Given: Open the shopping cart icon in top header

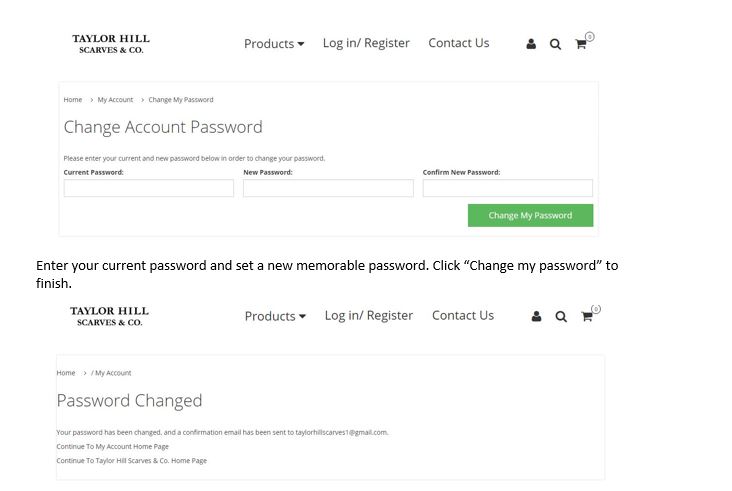Looking at the screenshot, I should click(x=584, y=42).
